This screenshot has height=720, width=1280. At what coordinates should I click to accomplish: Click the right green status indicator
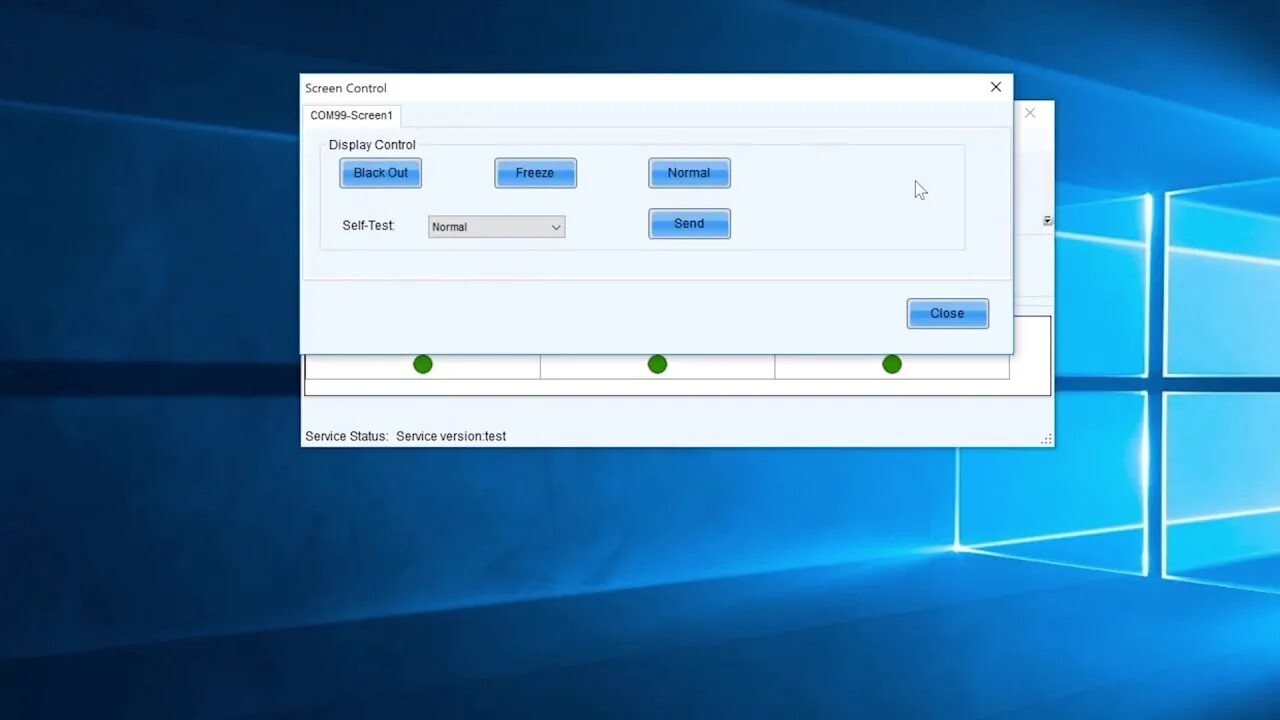click(892, 364)
